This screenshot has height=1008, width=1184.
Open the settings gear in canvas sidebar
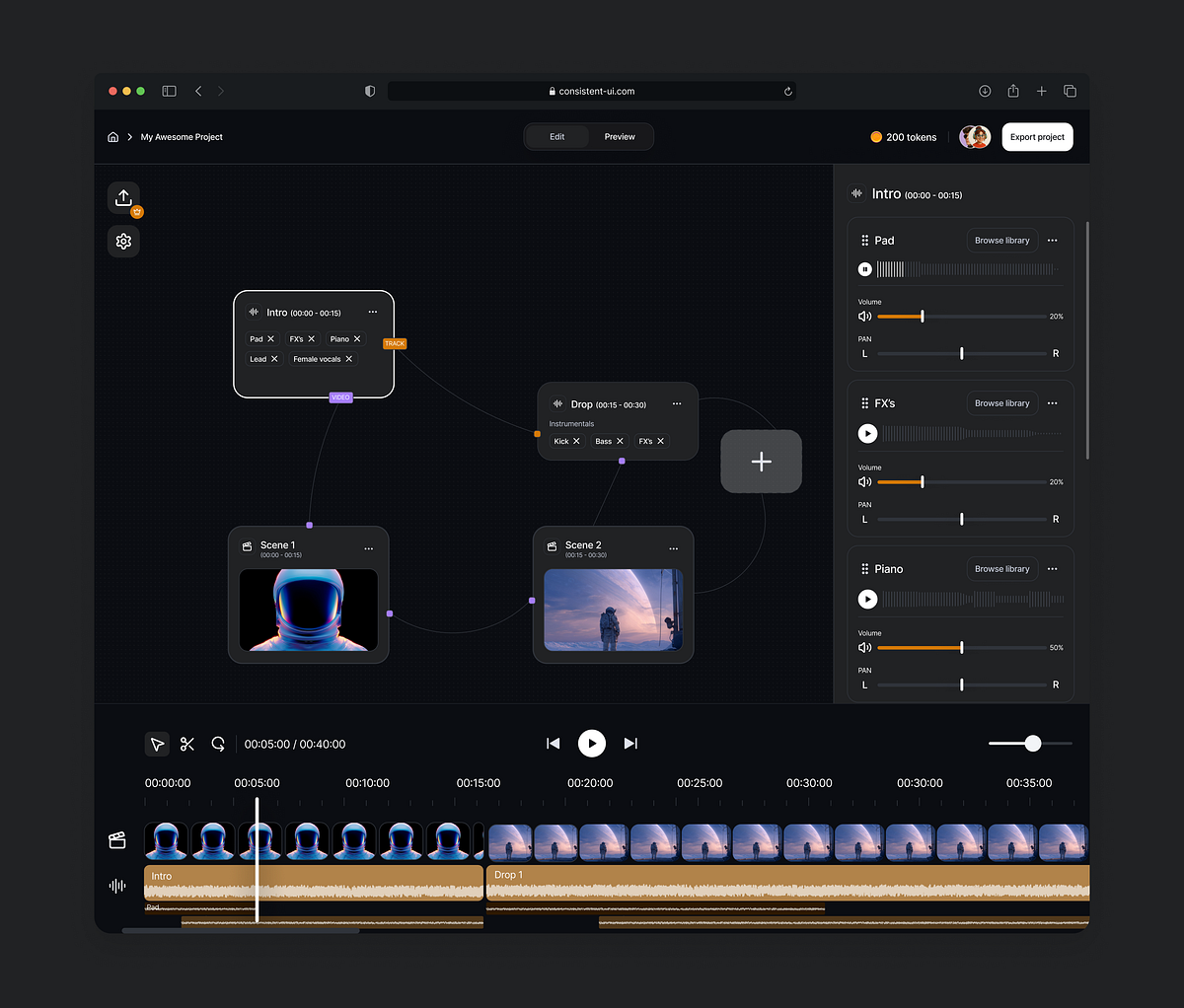pyautogui.click(x=123, y=242)
